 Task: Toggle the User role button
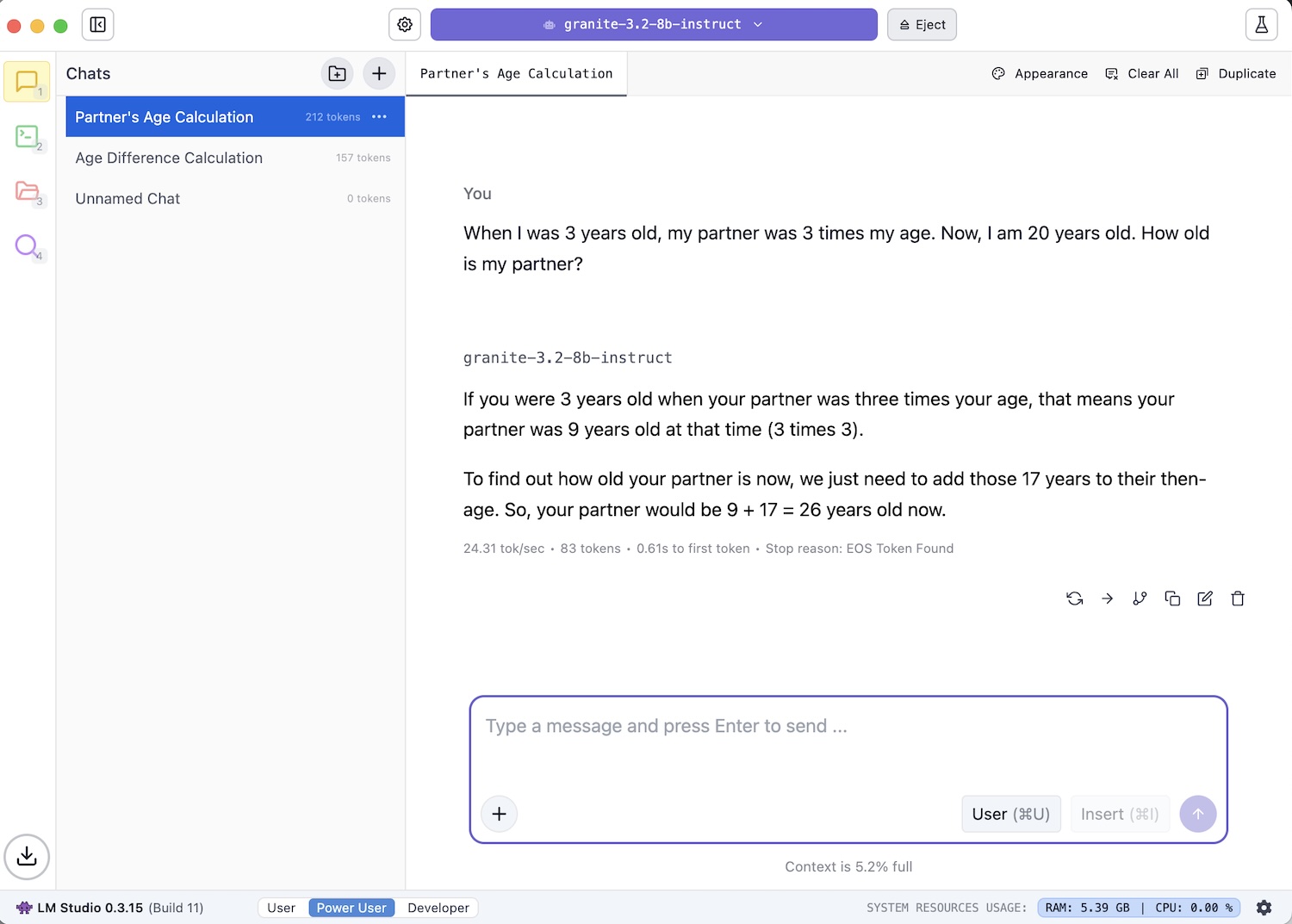point(1011,814)
